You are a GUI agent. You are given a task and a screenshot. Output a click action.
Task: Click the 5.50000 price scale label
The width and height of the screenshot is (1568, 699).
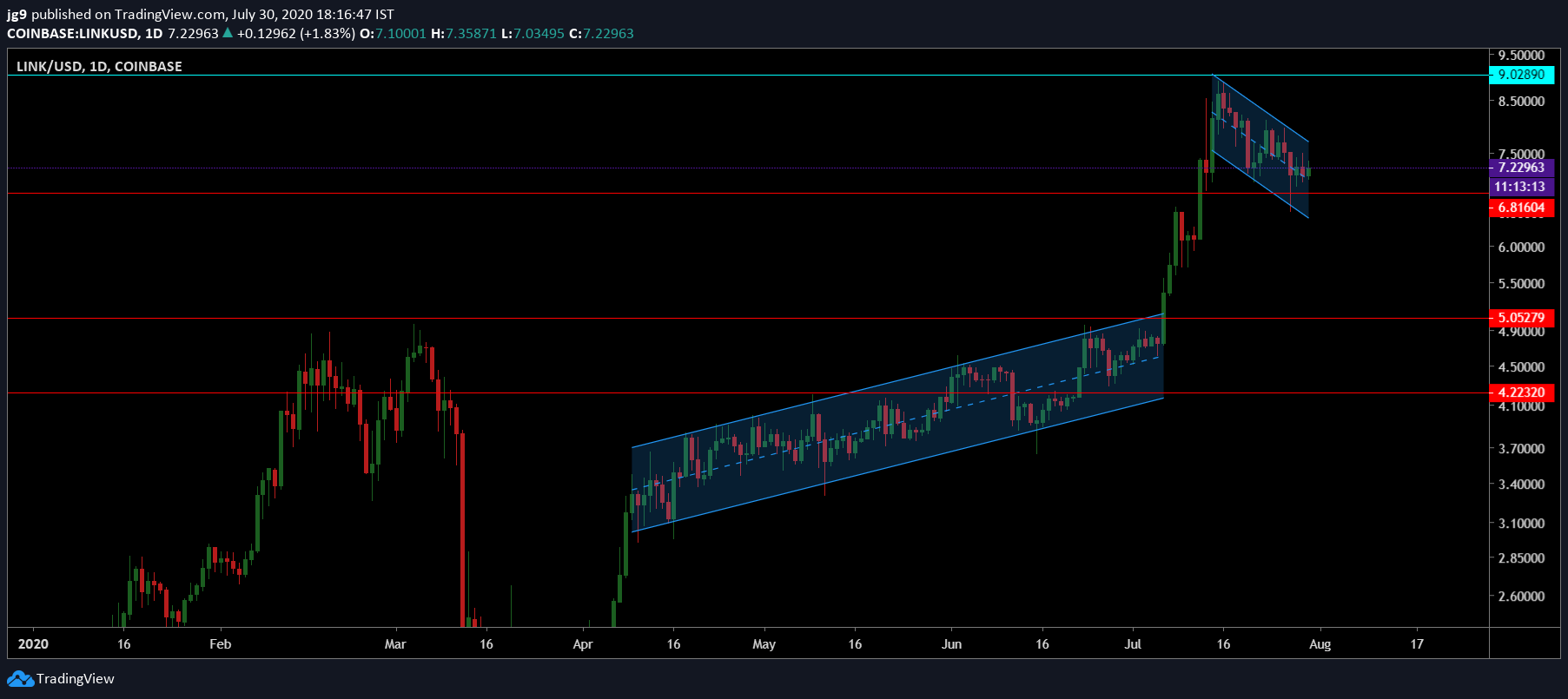pyautogui.click(x=1521, y=283)
